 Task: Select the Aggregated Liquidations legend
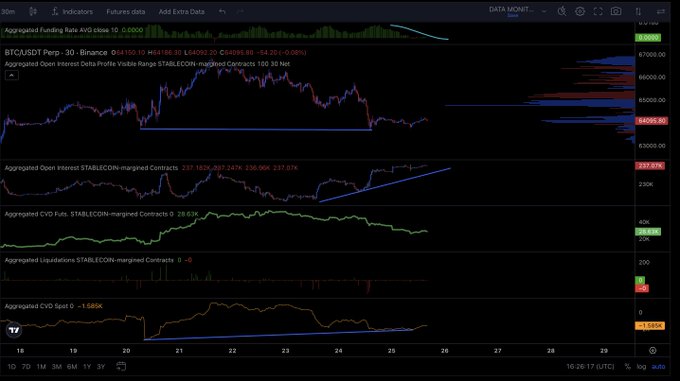click(89, 260)
